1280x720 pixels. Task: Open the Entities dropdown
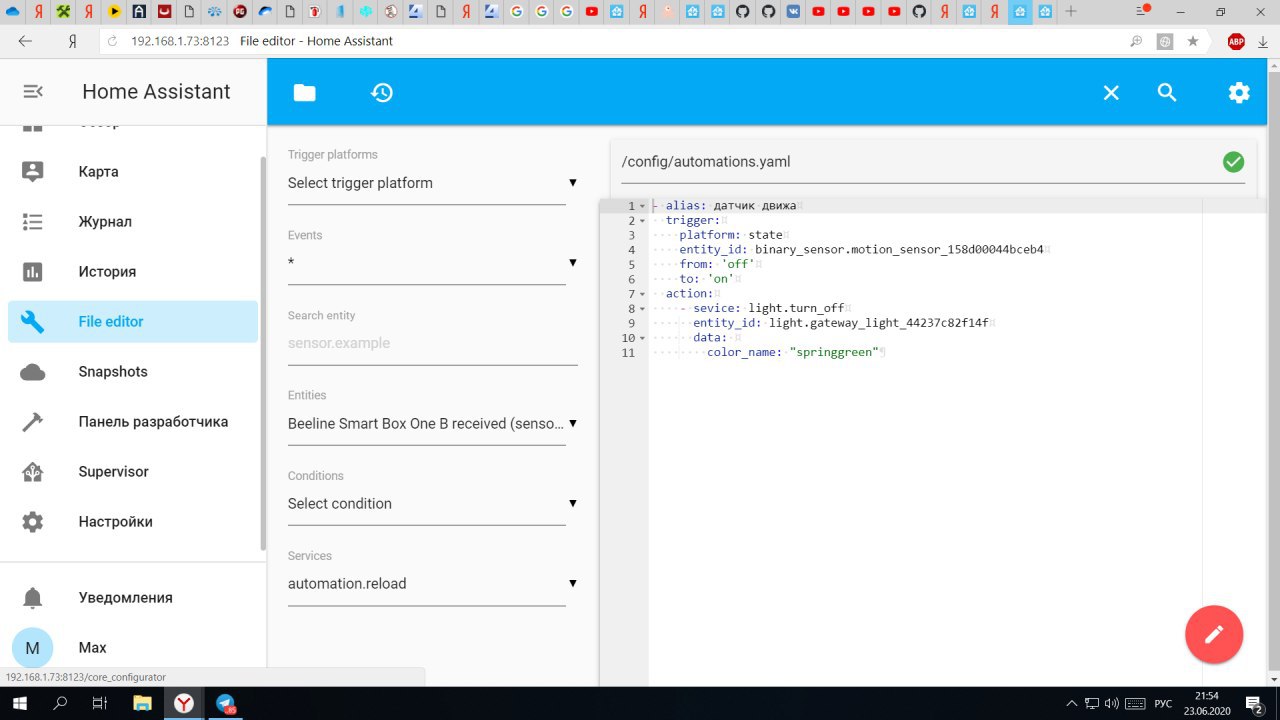(432, 423)
